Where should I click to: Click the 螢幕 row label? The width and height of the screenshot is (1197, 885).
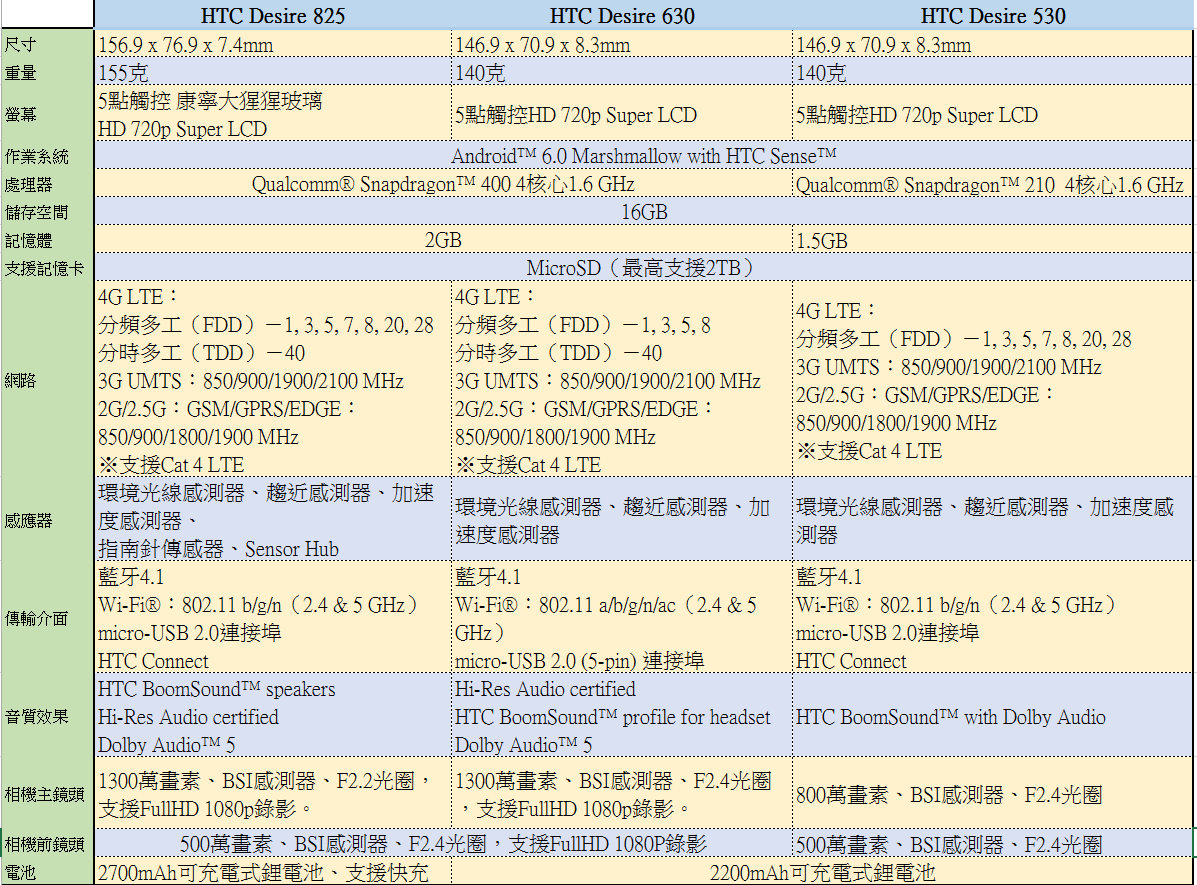point(47,115)
